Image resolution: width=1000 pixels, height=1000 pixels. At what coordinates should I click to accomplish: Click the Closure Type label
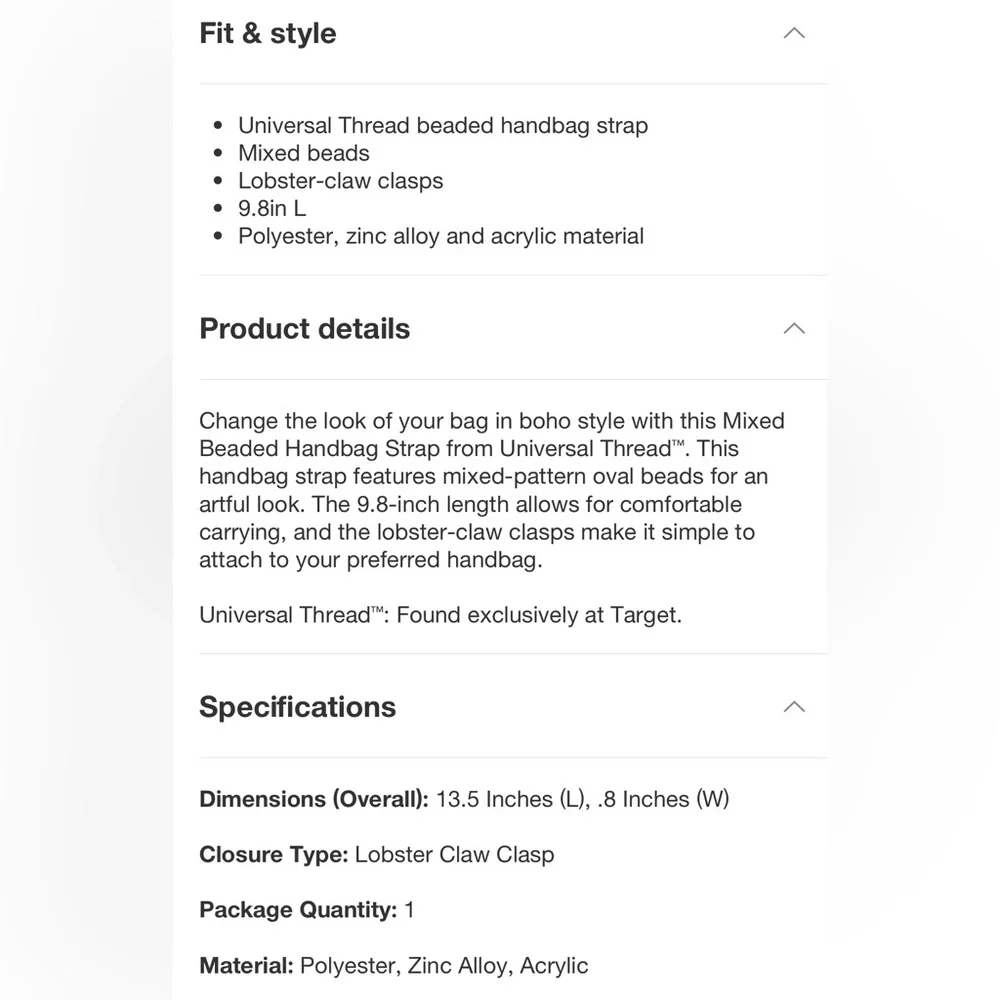tap(273, 854)
